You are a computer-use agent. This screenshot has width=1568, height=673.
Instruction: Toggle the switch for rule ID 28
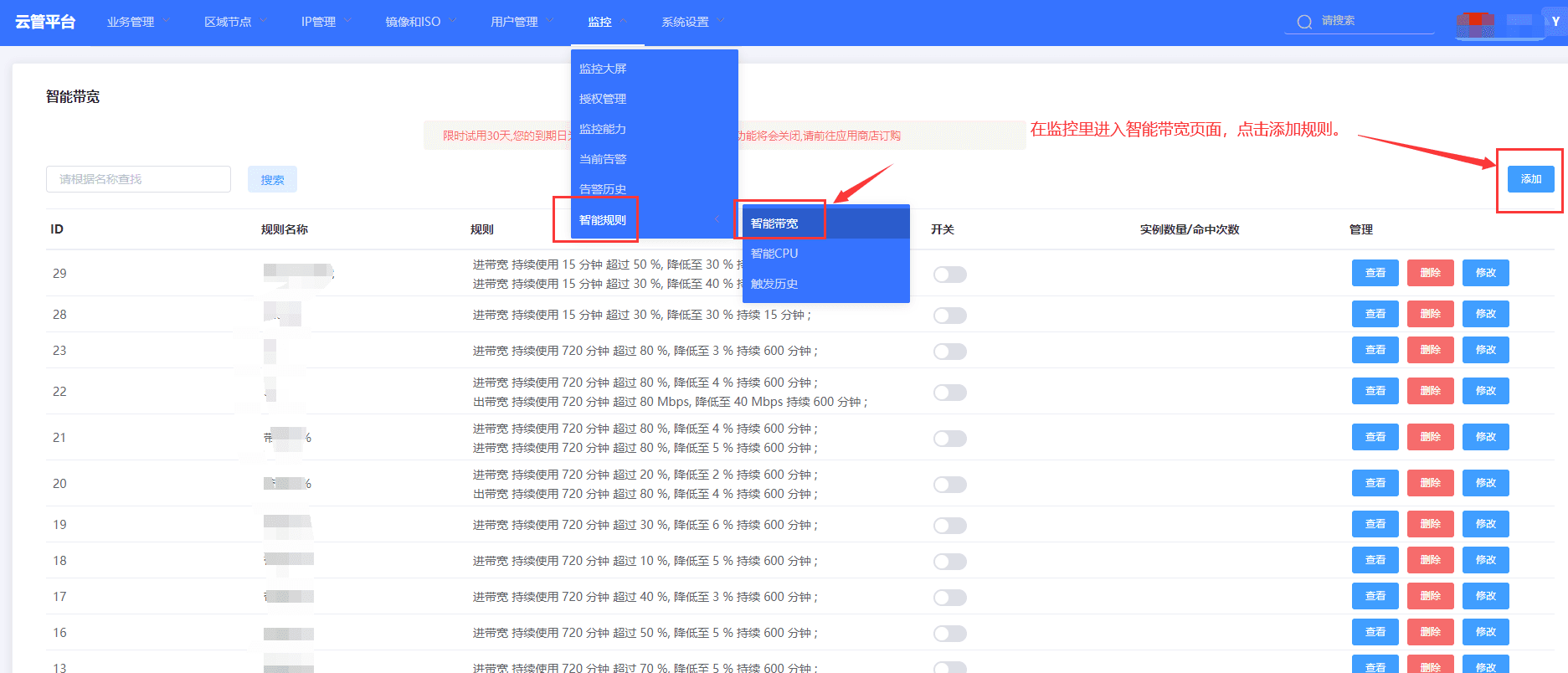tap(950, 316)
